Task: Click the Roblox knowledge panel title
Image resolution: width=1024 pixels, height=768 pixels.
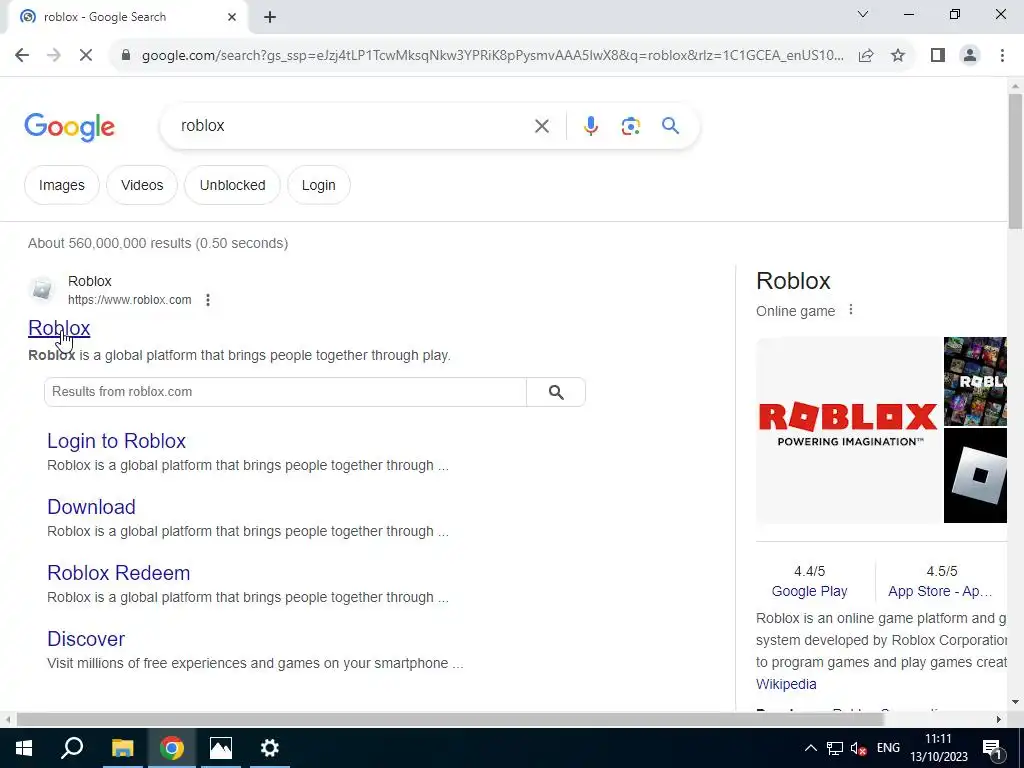Action: pos(793,281)
